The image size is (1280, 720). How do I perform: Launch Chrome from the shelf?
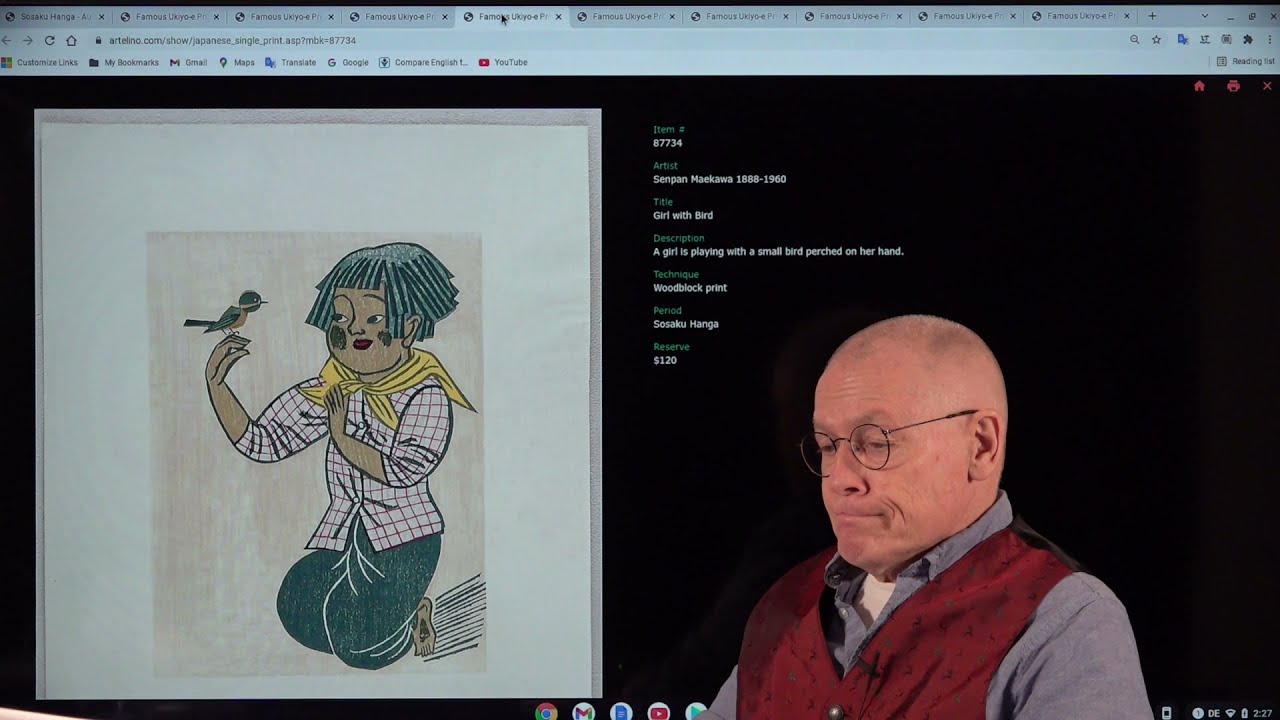pyautogui.click(x=546, y=712)
